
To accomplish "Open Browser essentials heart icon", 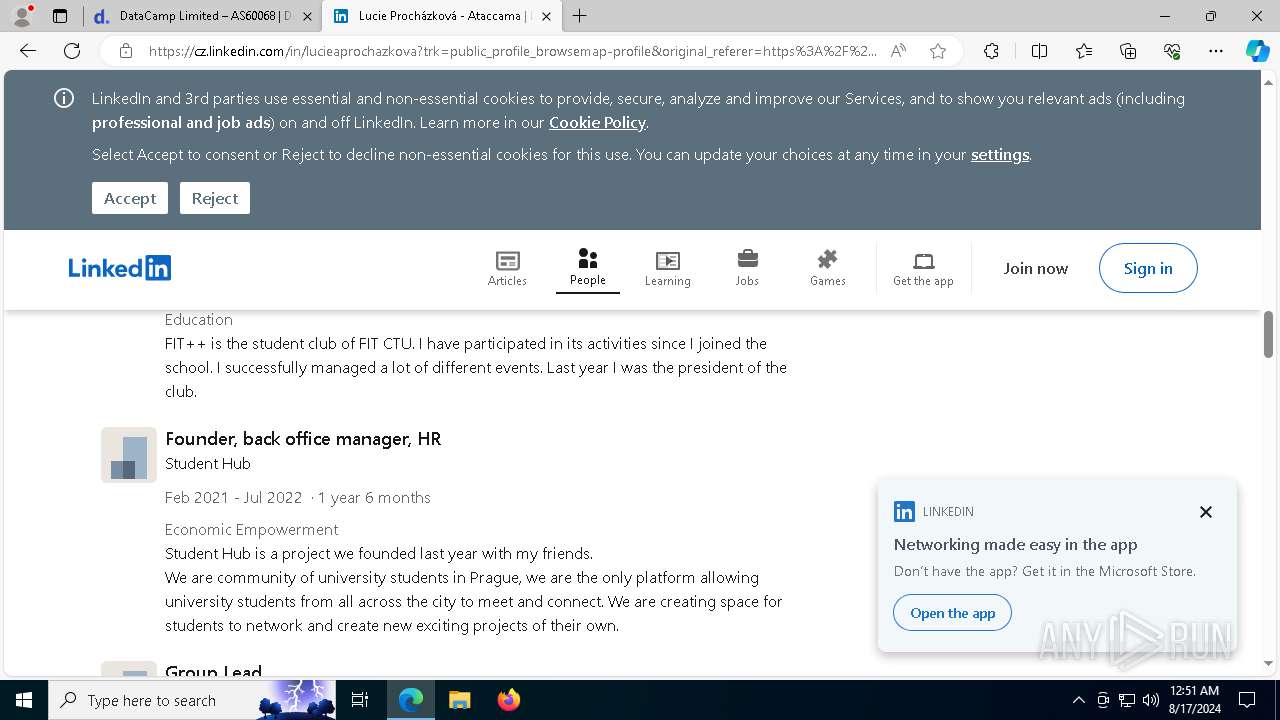I will [1172, 51].
